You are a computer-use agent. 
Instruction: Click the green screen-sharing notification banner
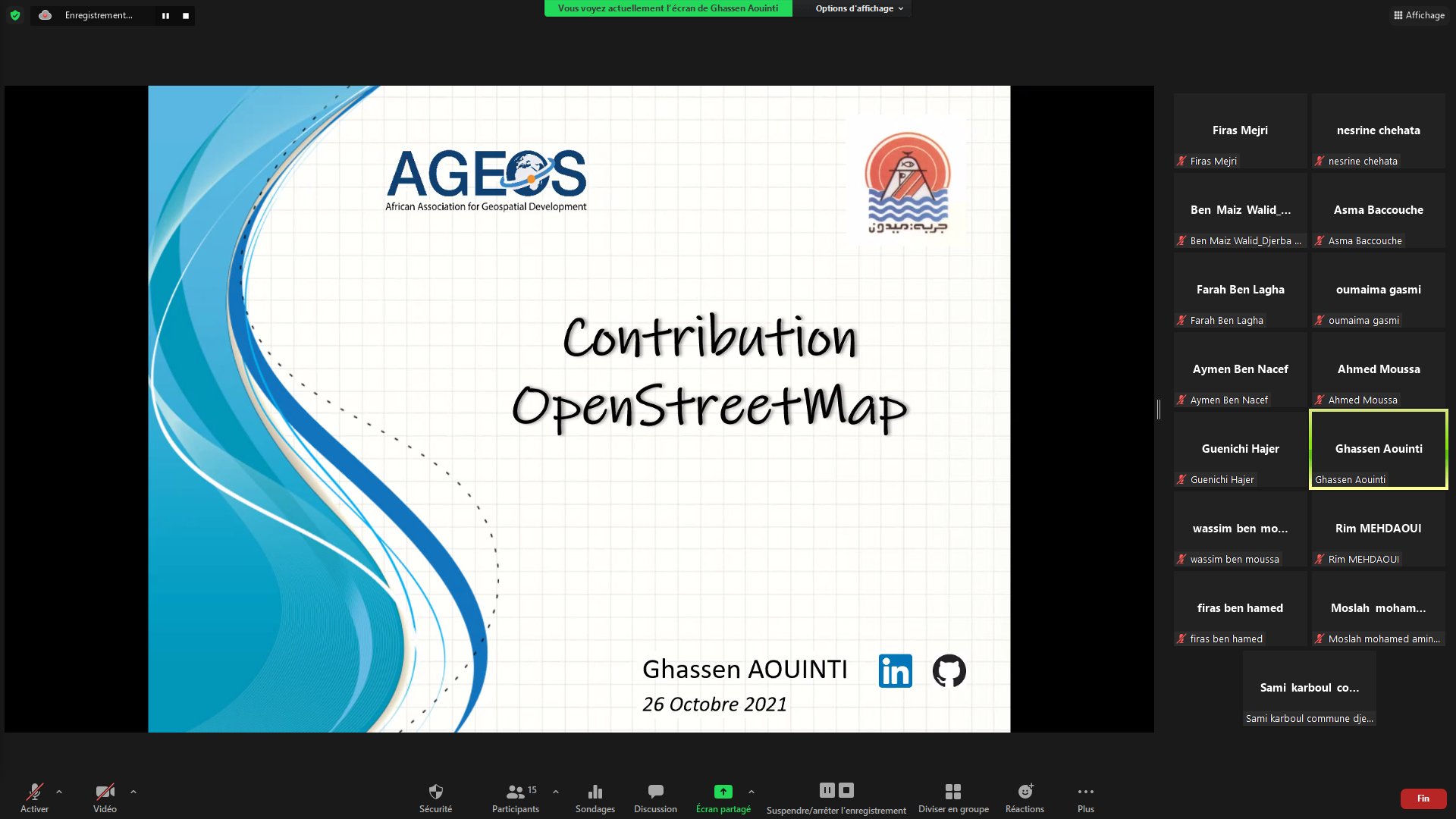[x=668, y=8]
